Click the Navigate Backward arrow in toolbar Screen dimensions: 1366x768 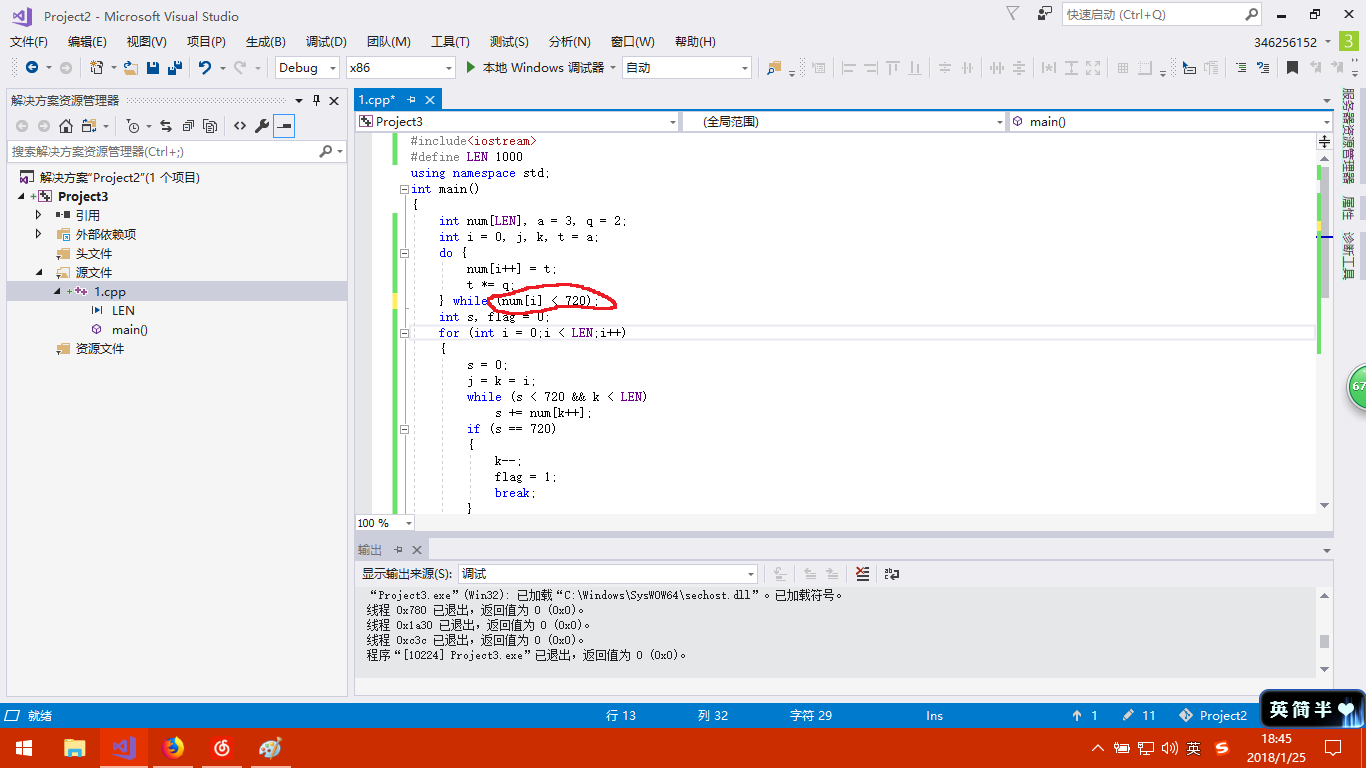coord(32,67)
